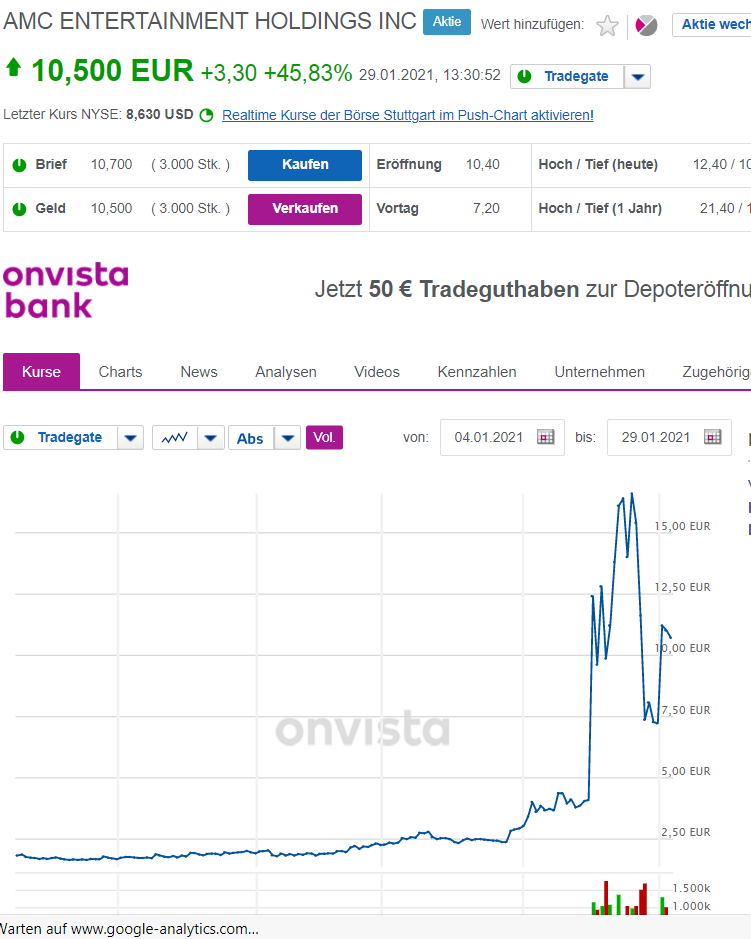Select Tradegate exchange in header selector
Image resolution: width=751 pixels, height=939 pixels.
[x=567, y=77]
